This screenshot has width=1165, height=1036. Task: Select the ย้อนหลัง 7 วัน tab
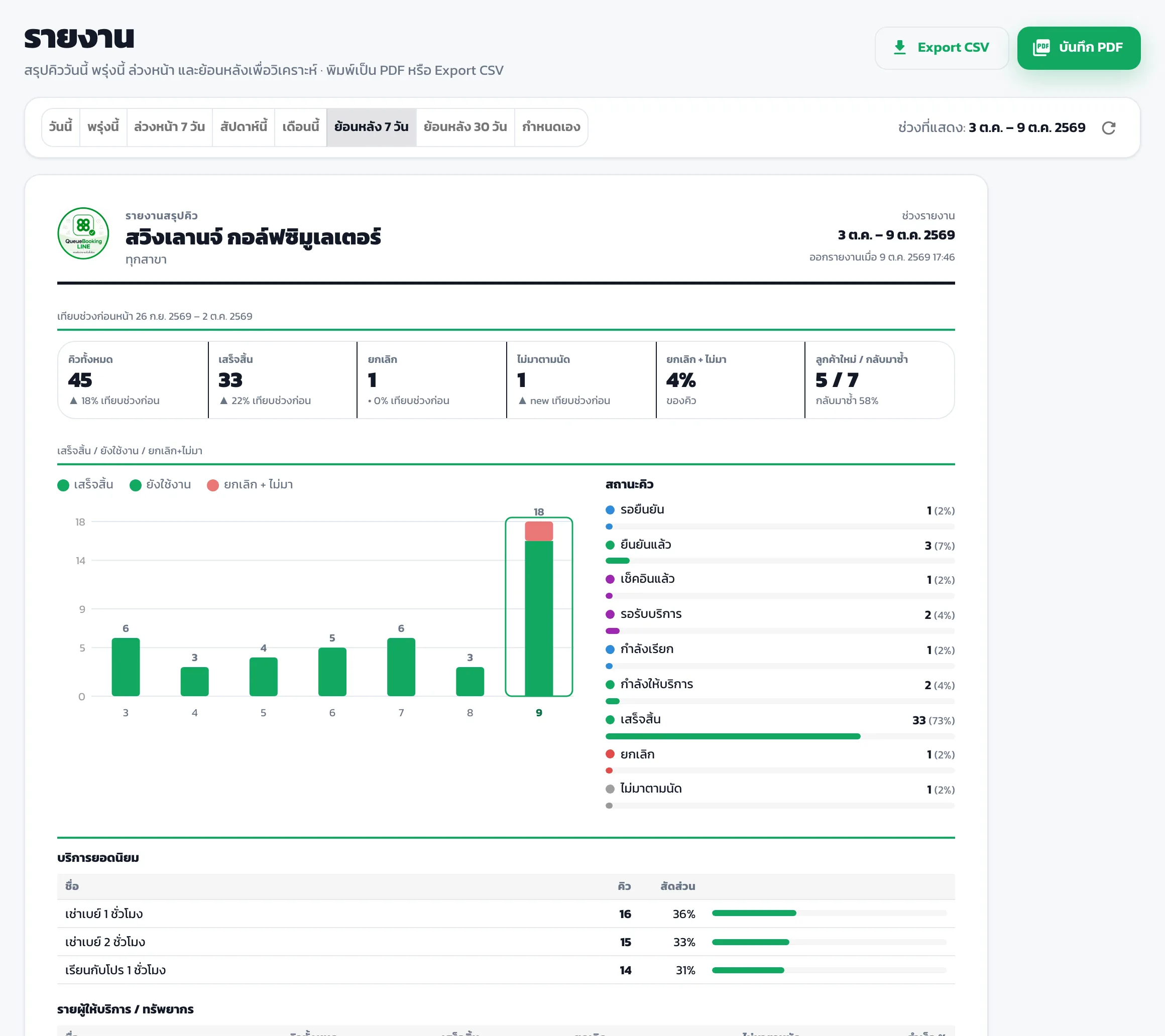(x=371, y=127)
